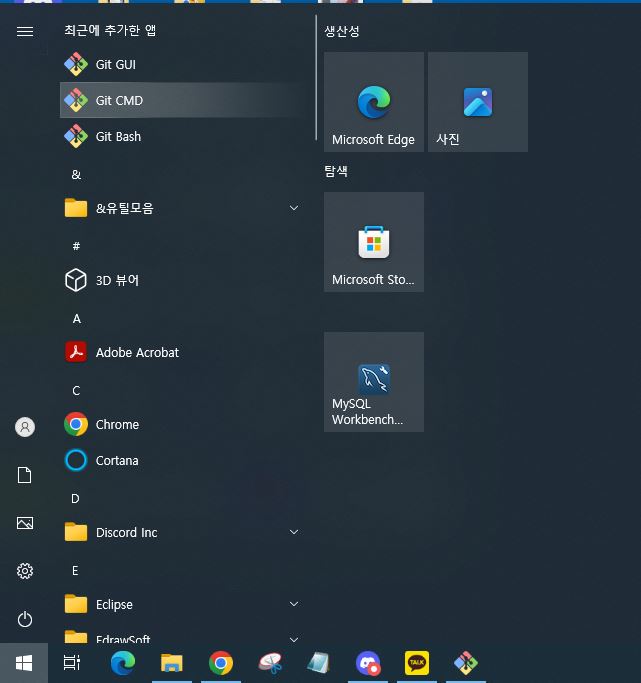Click the 'E' alphabet section header
Image resolution: width=641 pixels, height=683 pixels.
tap(75, 571)
